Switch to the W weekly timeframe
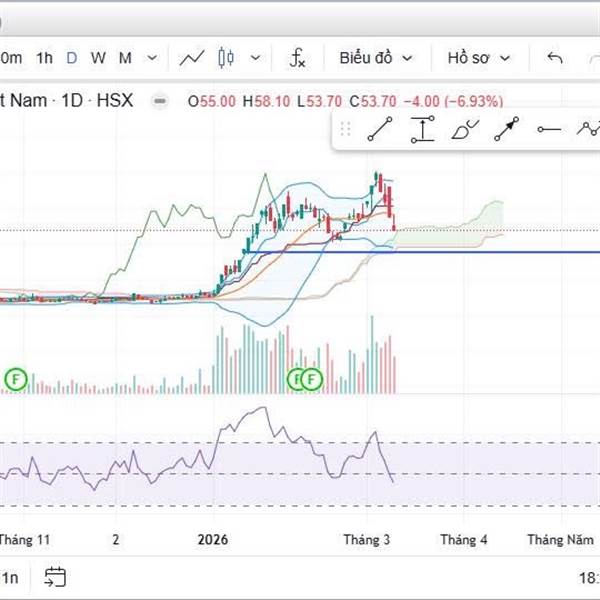The image size is (600, 600). [98, 58]
